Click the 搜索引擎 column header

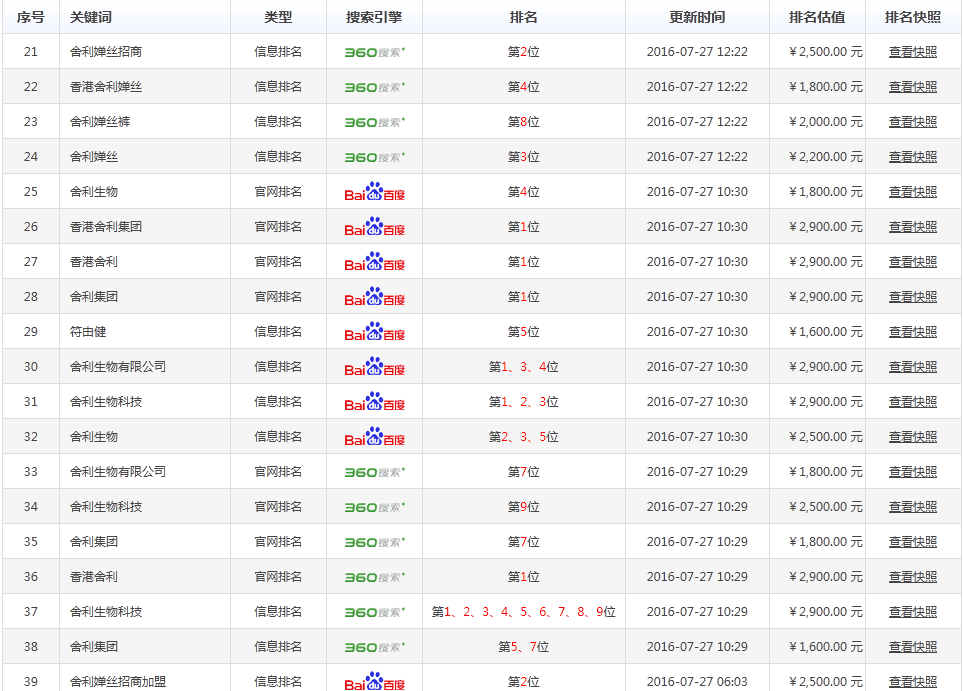pos(374,17)
